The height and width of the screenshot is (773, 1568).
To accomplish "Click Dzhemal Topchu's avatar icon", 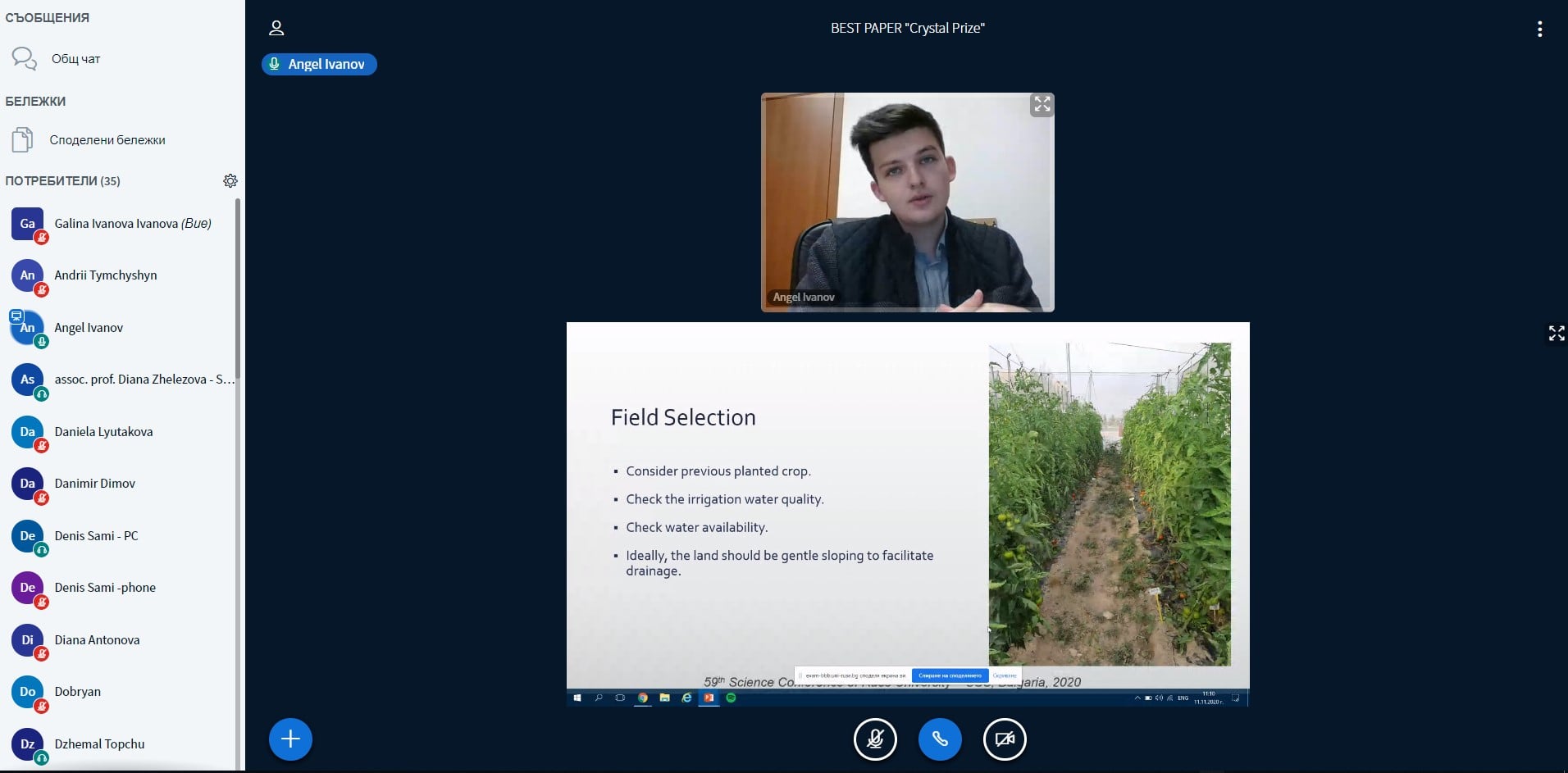I will pos(27,744).
